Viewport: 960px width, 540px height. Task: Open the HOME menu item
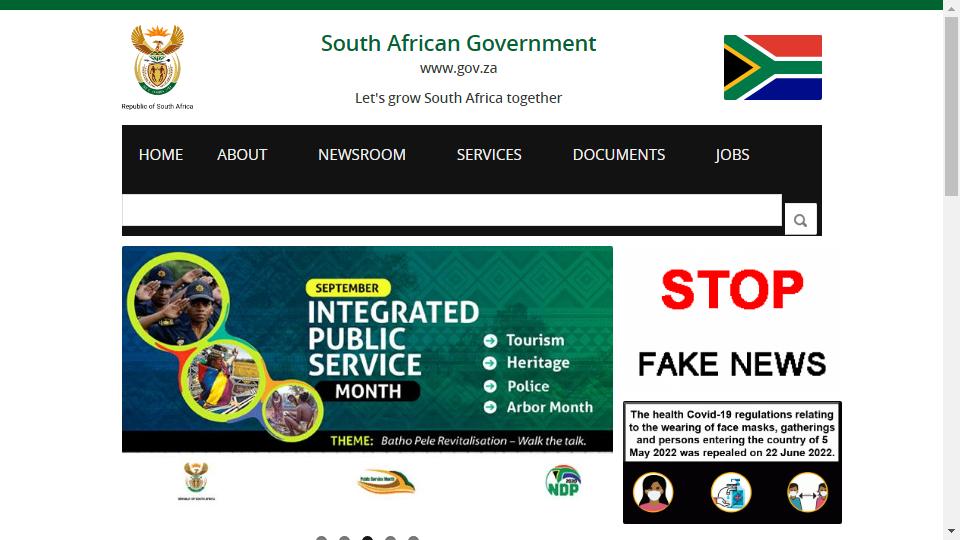pos(161,155)
